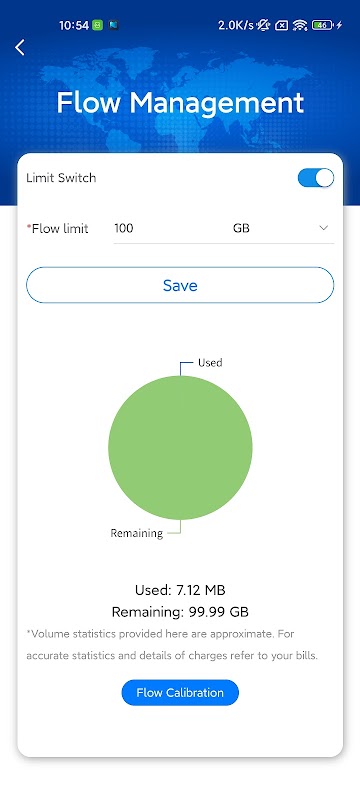Screen dimensions: 360x800
Task: Tap the Remaining: 99.99 GB text
Action: (180, 612)
